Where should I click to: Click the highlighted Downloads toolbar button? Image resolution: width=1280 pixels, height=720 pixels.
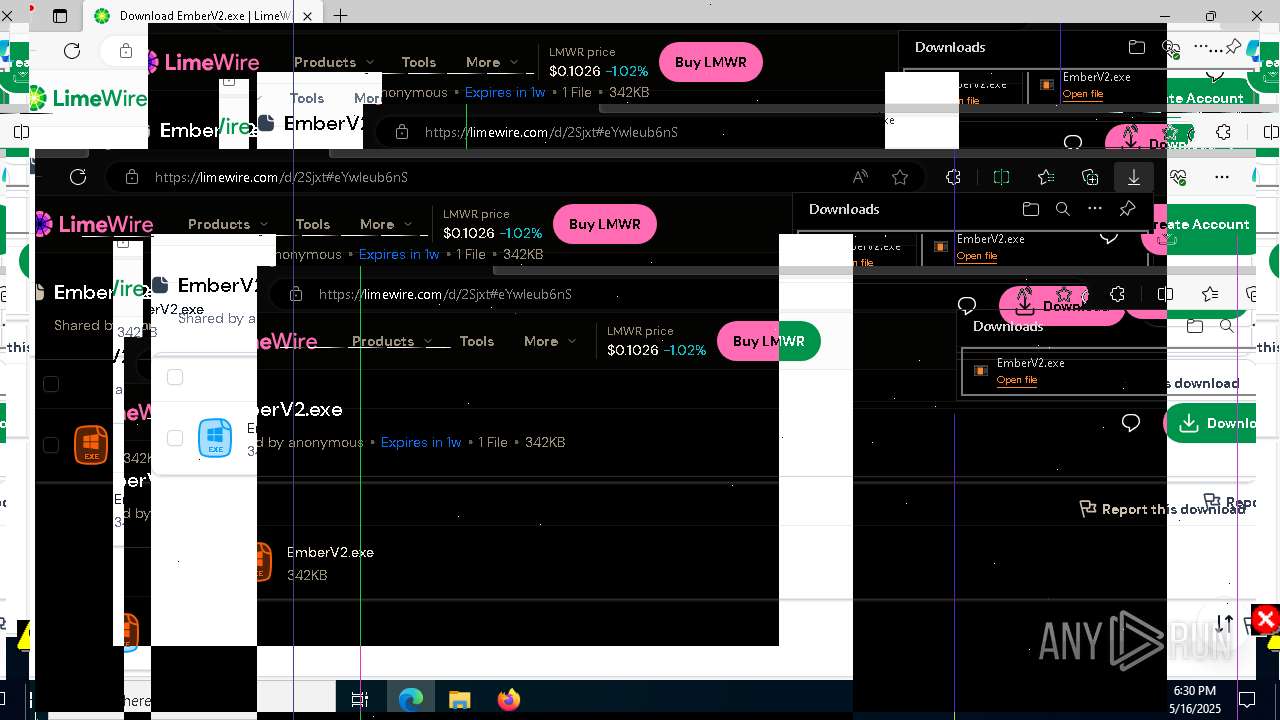[1134, 177]
